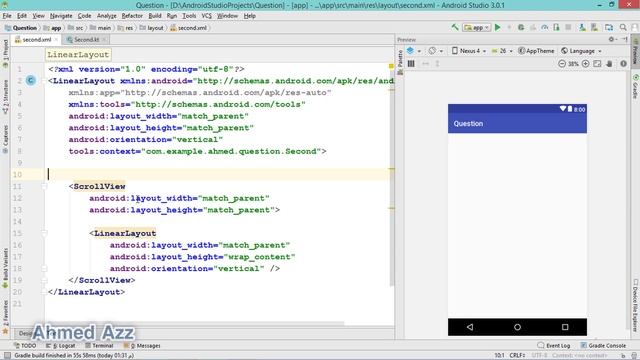Open Device File Explorer side tab
Image resolution: width=640 pixels, height=360 pixels.
point(636,305)
